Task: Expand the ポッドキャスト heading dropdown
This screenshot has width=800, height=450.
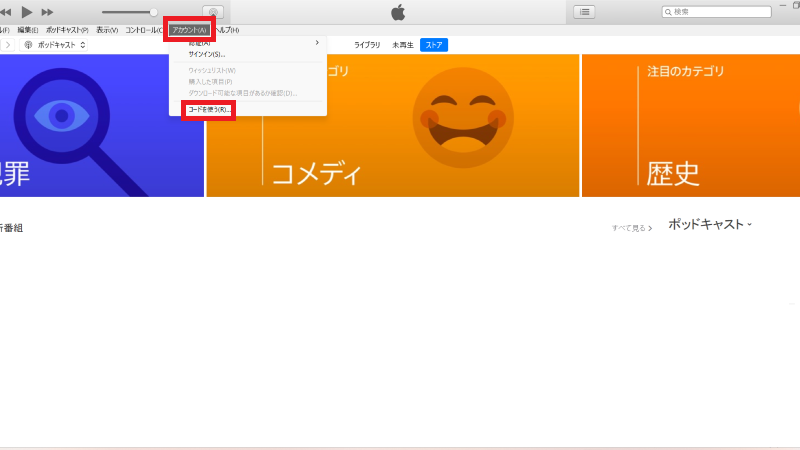Action: (710, 224)
